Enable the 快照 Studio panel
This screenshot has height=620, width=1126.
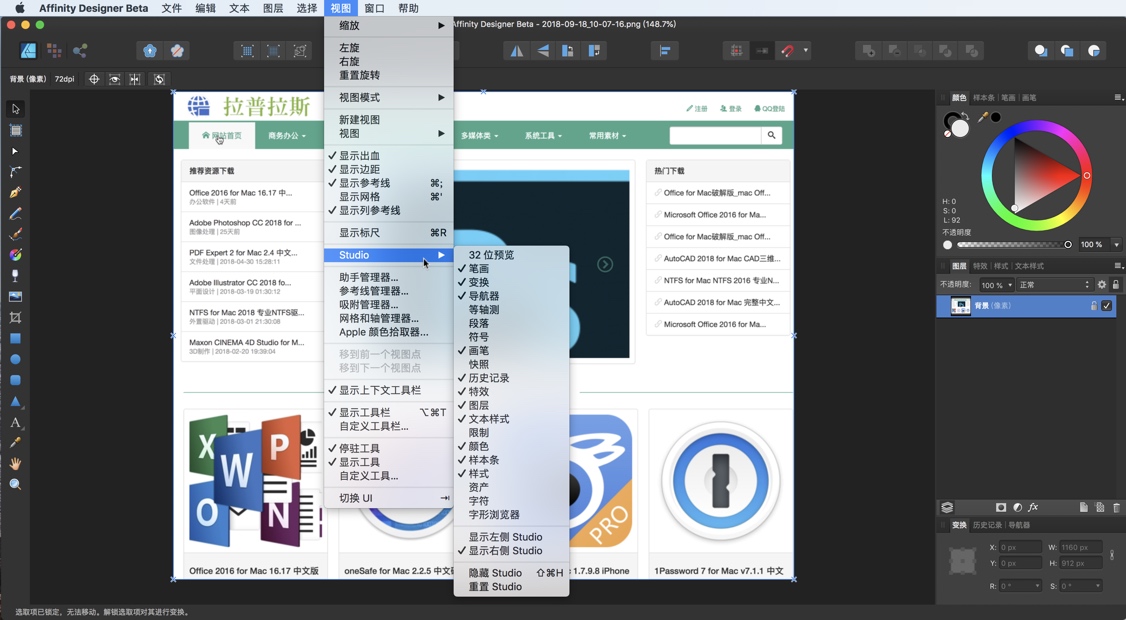pos(511,364)
